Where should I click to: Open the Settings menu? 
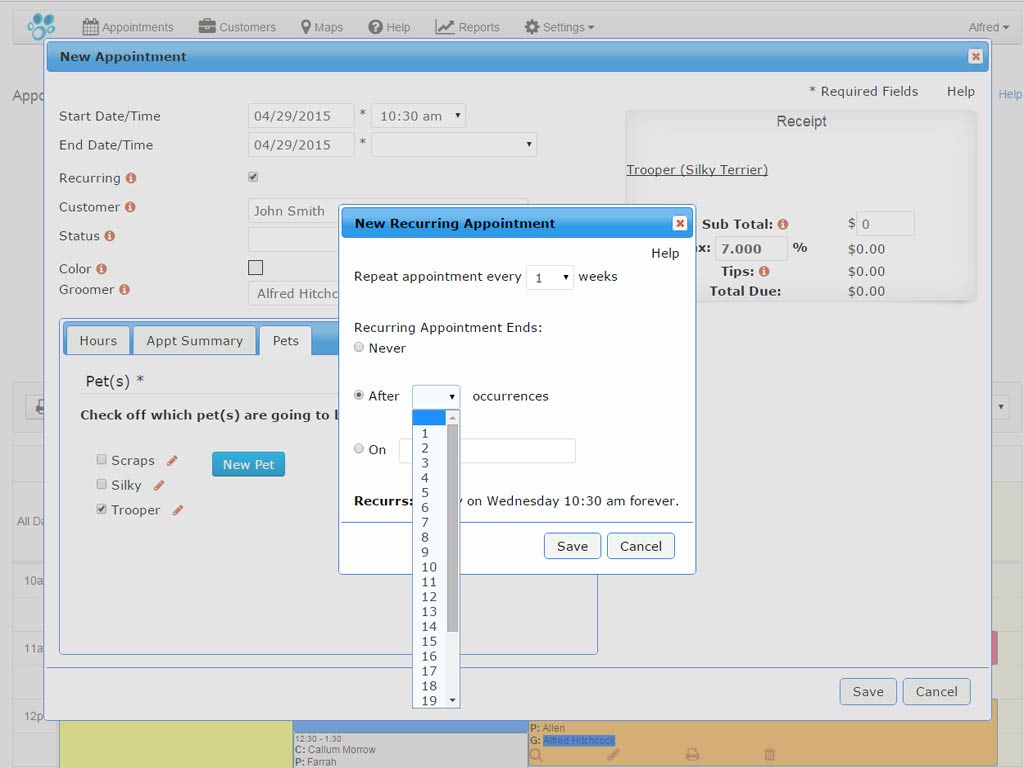tap(559, 27)
